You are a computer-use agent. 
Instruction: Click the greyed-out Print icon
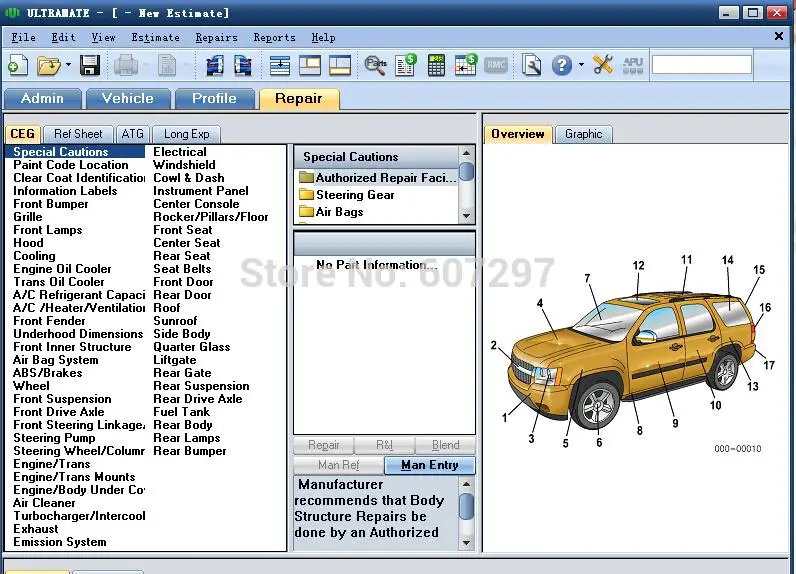click(125, 65)
